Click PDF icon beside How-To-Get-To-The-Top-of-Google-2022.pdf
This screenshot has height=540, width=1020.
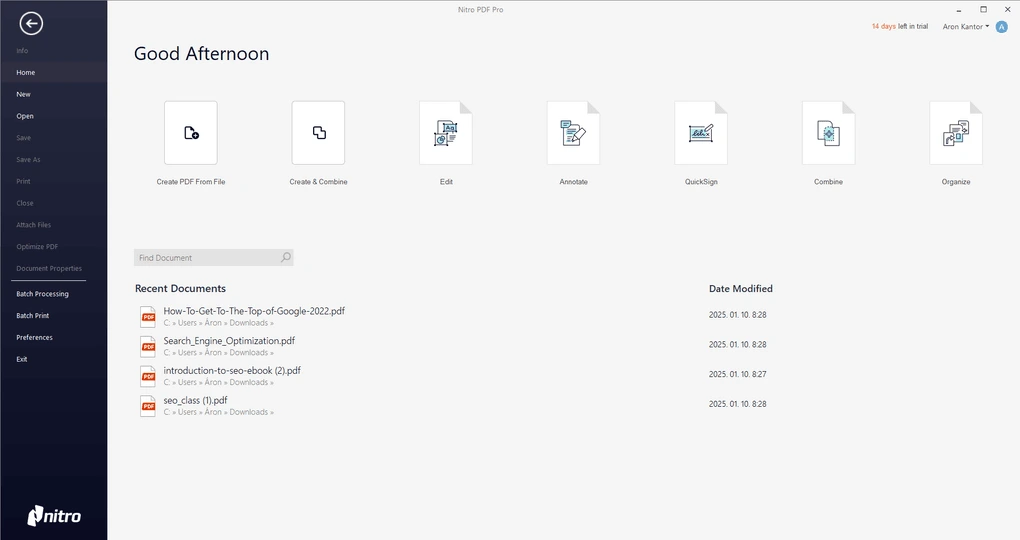(x=148, y=317)
